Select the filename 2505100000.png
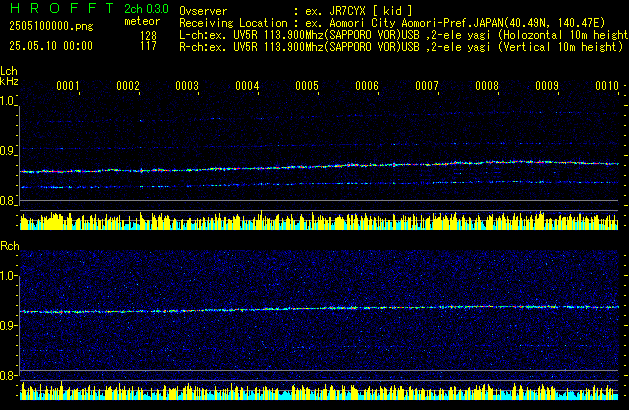Viewport: 629px width, 410px height. (51, 26)
